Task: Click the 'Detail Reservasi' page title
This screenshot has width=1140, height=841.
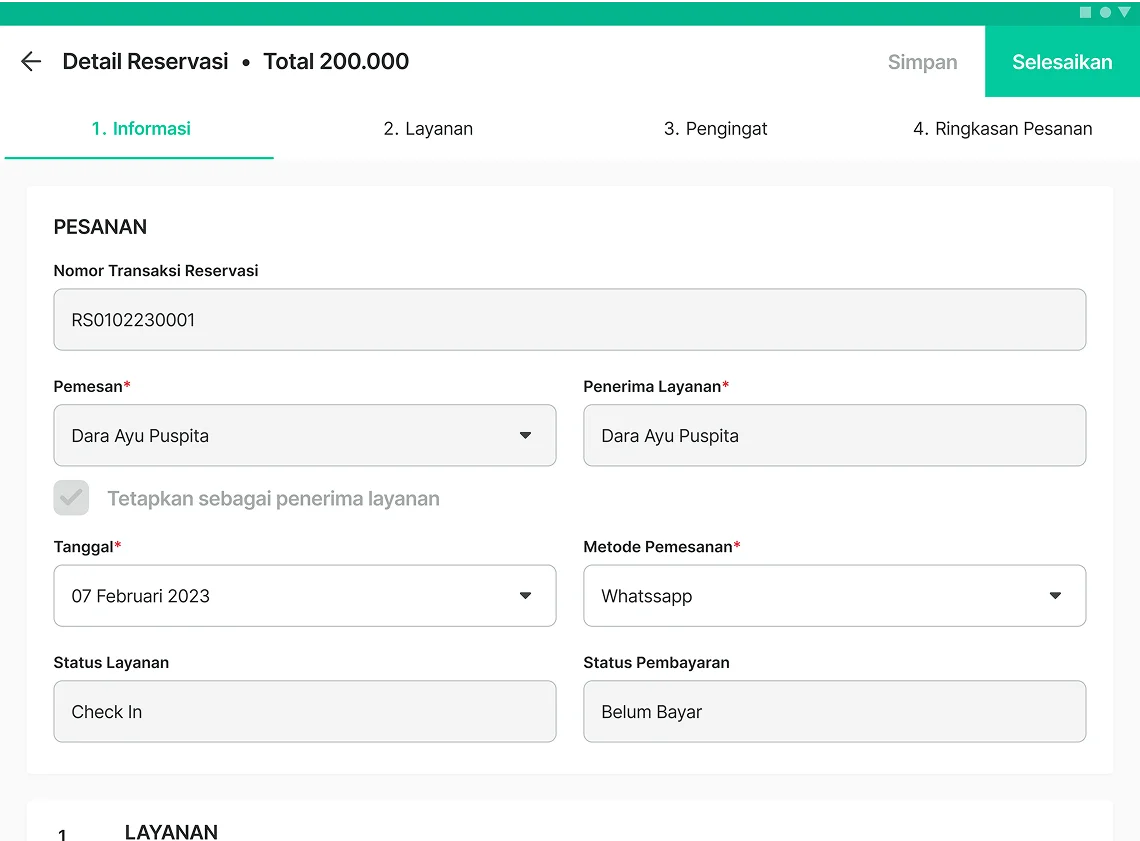Action: (x=145, y=62)
